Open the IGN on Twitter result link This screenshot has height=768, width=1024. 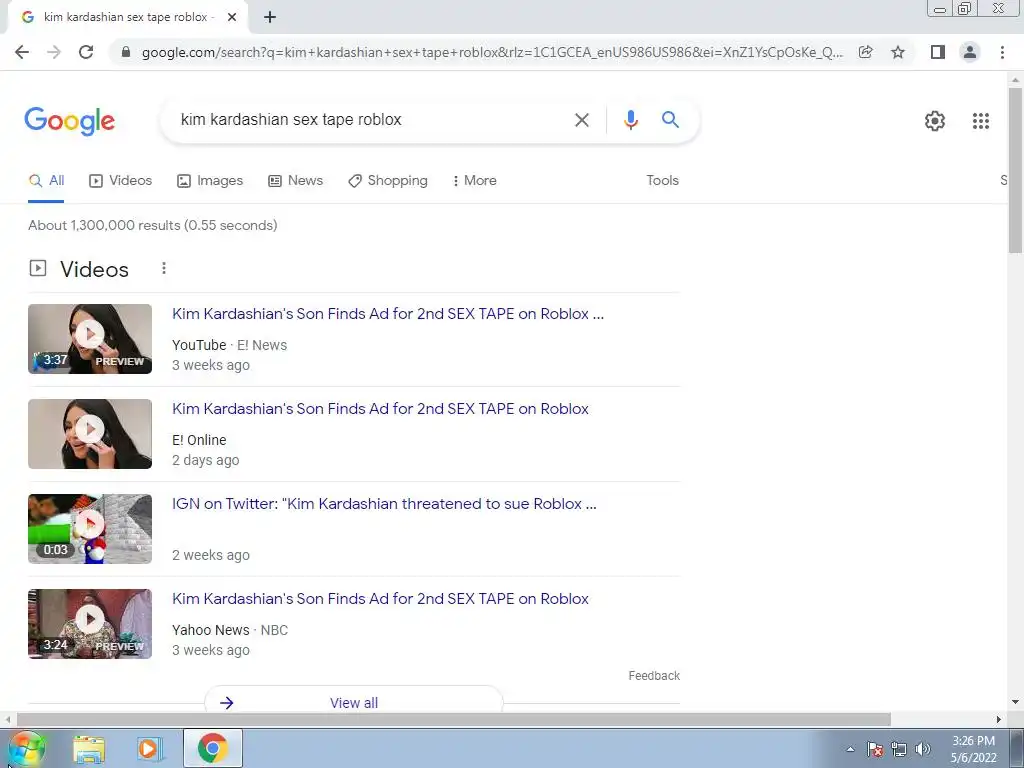[x=384, y=504]
